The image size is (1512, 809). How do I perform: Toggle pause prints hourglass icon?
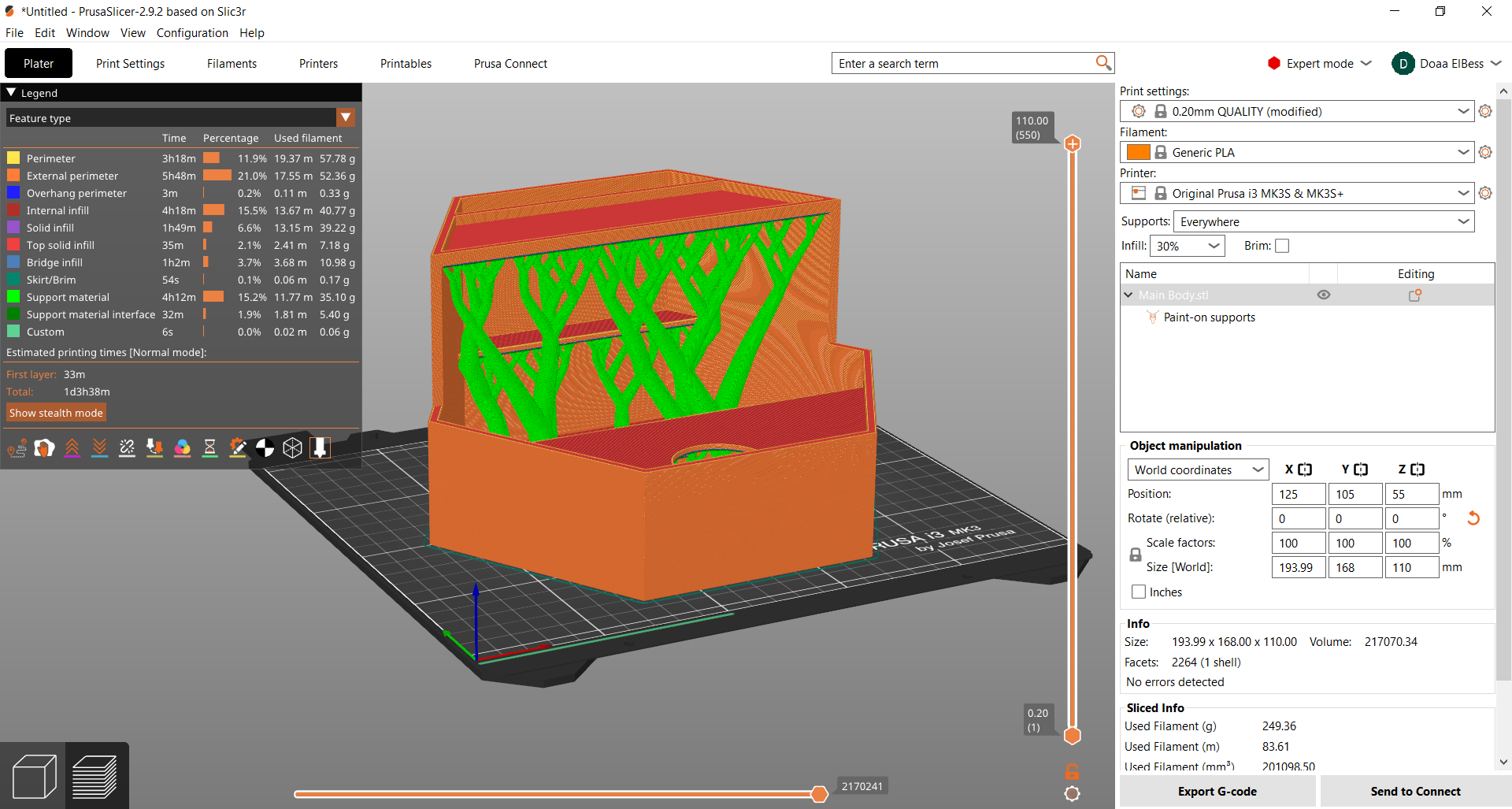pyautogui.click(x=209, y=448)
